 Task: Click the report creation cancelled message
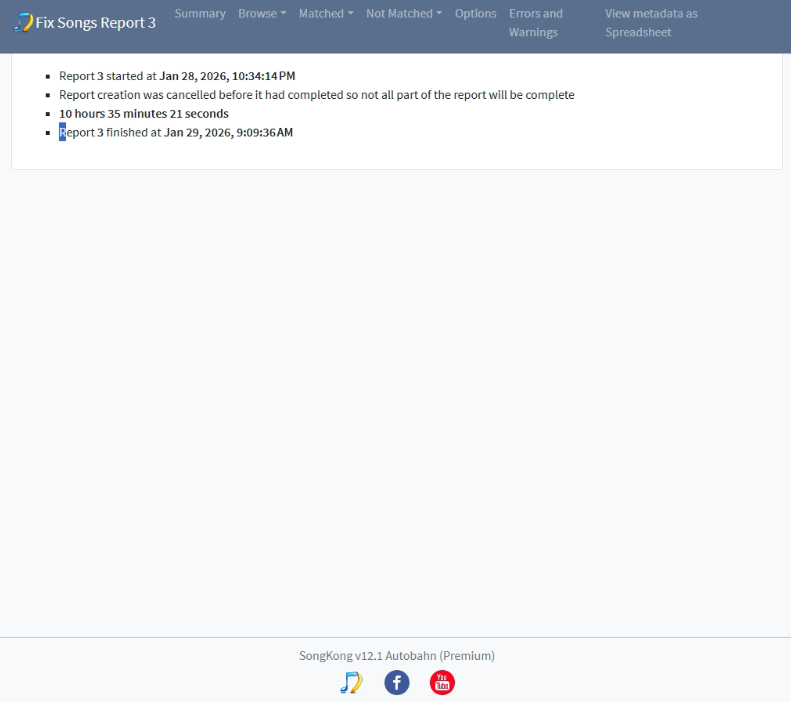pyautogui.click(x=316, y=95)
